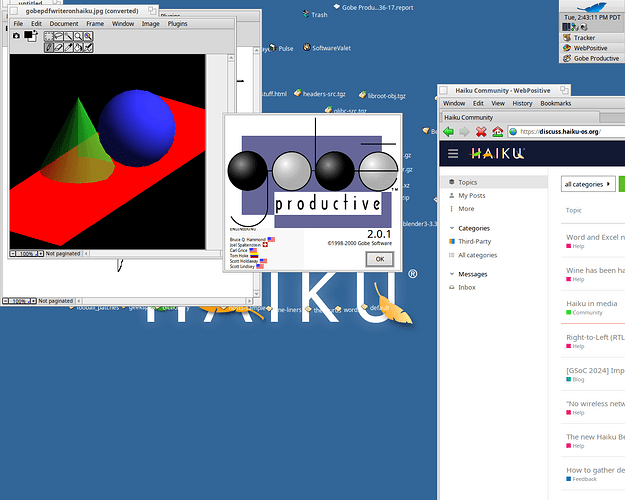Click the process controller tray icon
The image size is (625, 500).
tap(566, 27)
